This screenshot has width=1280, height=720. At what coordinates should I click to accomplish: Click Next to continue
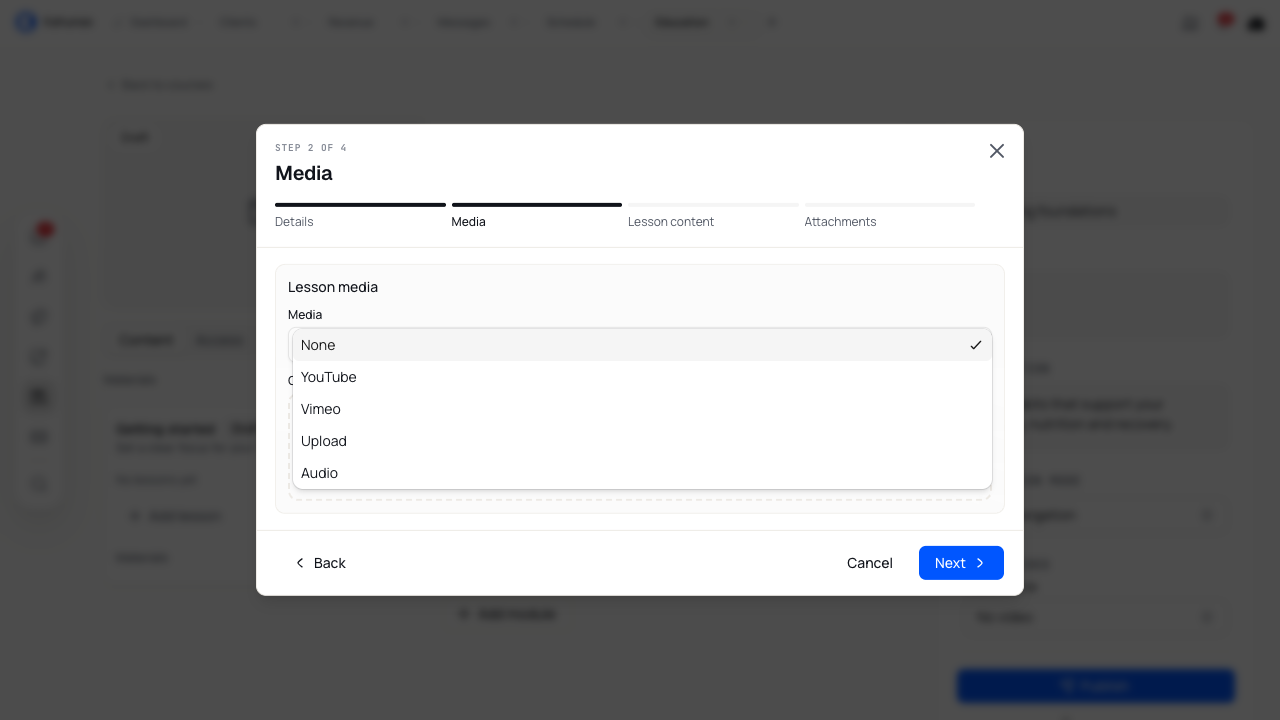coord(961,563)
